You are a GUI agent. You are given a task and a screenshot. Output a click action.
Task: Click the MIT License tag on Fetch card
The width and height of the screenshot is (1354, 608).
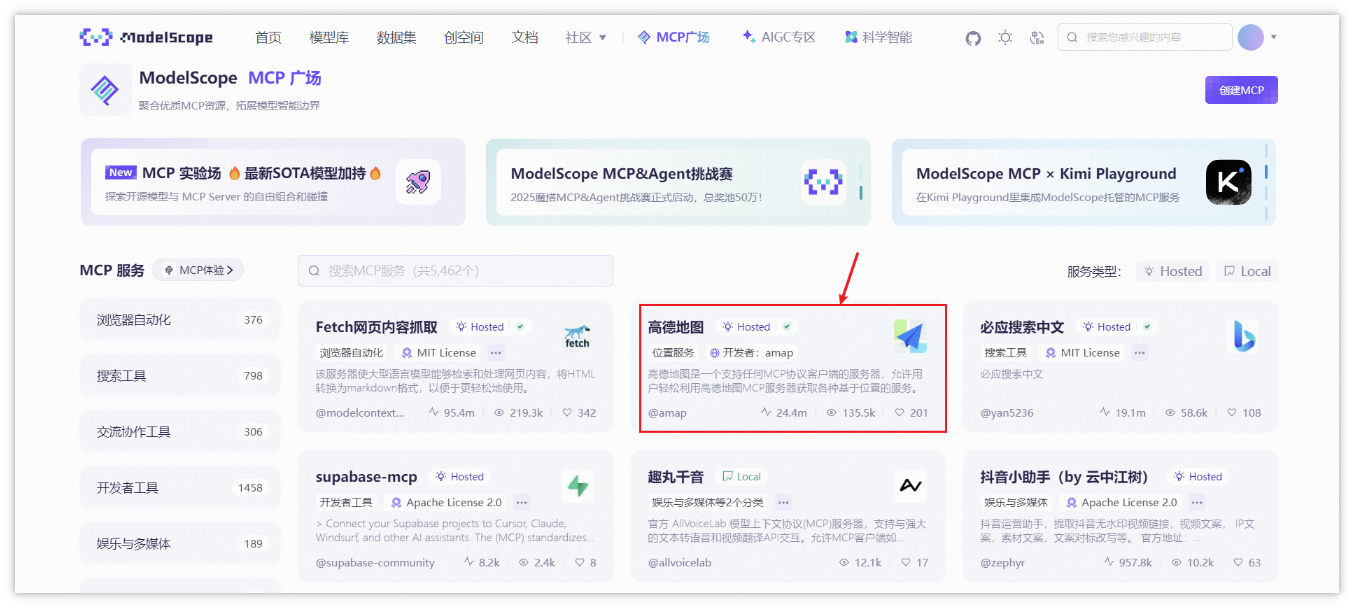439,353
